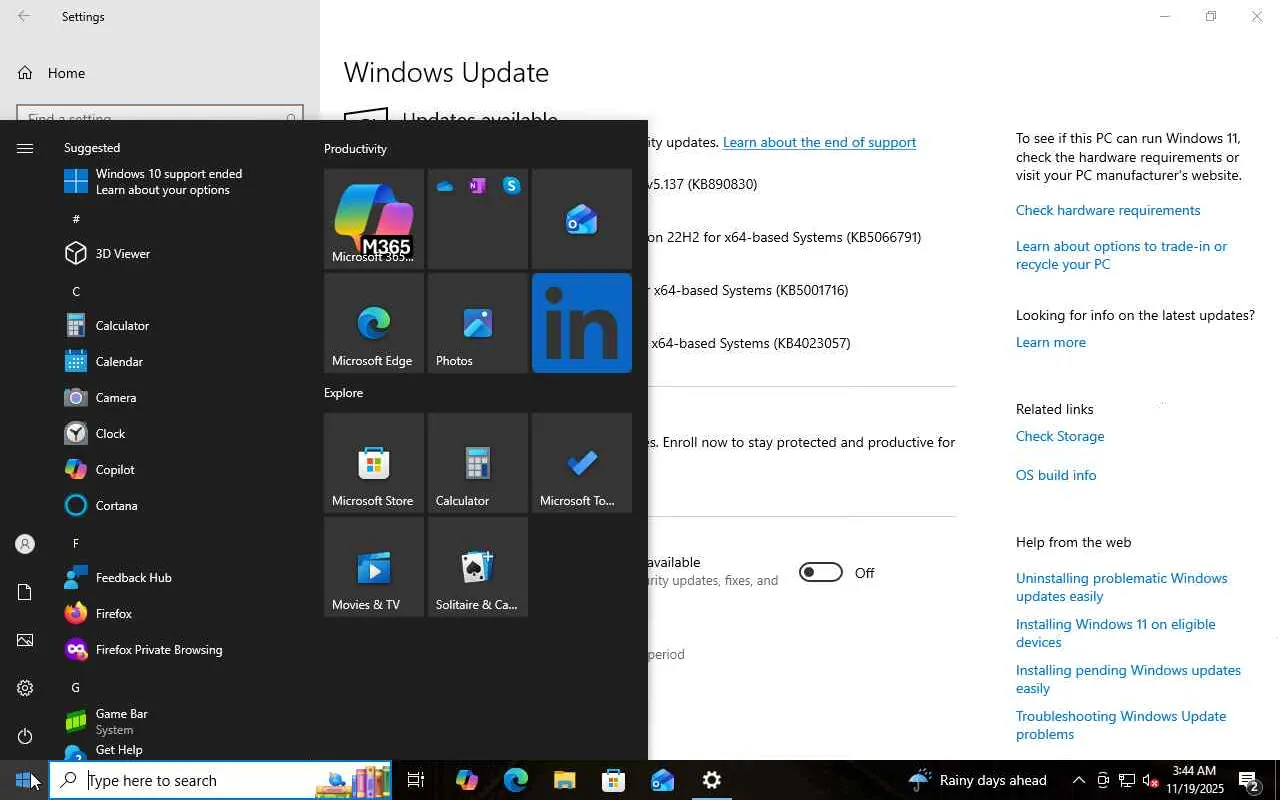Open Settings gear in the Start menu rail
The width and height of the screenshot is (1280, 800).
(25, 688)
